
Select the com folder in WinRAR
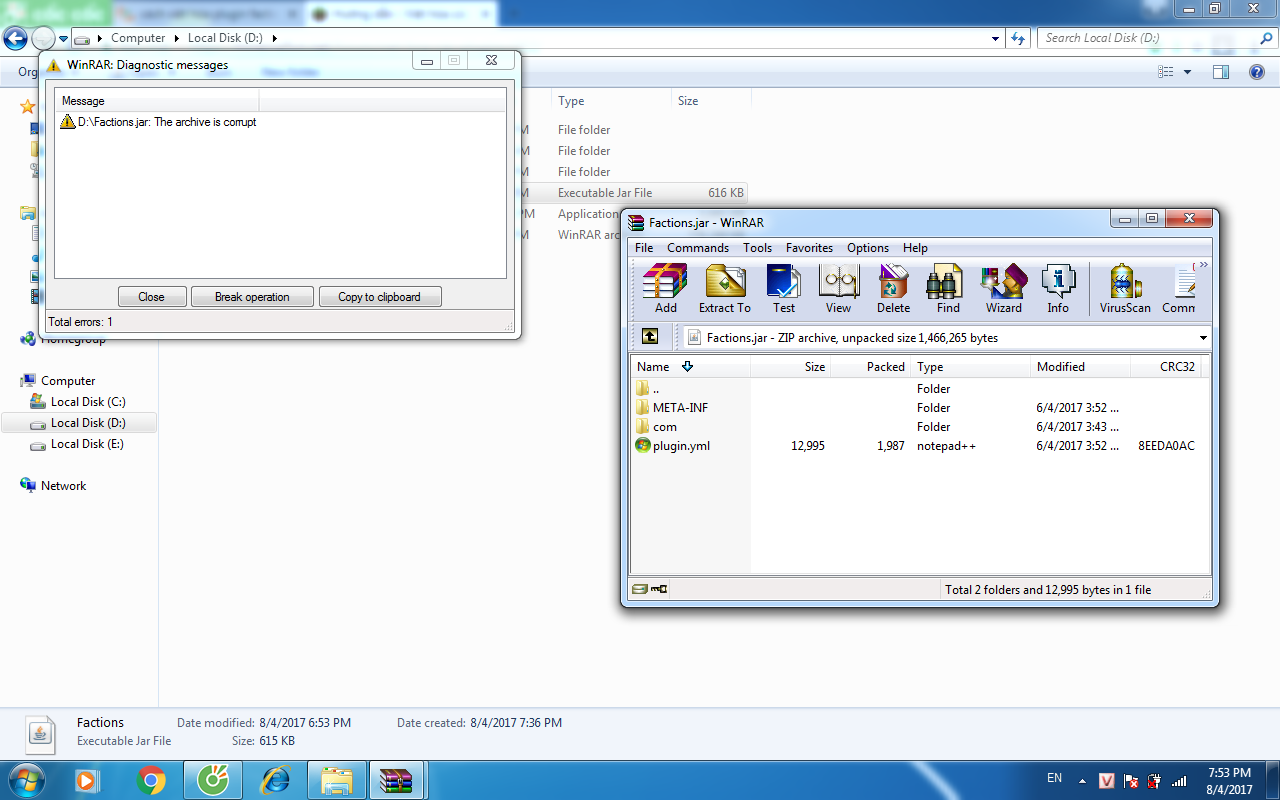point(665,427)
